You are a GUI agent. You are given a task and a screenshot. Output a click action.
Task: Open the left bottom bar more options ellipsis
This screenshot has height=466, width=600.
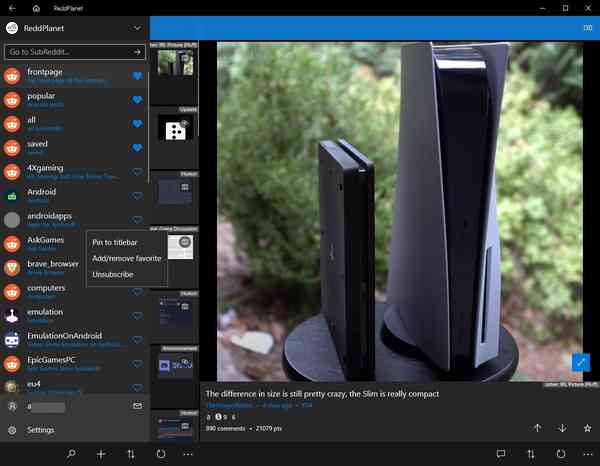click(190, 454)
